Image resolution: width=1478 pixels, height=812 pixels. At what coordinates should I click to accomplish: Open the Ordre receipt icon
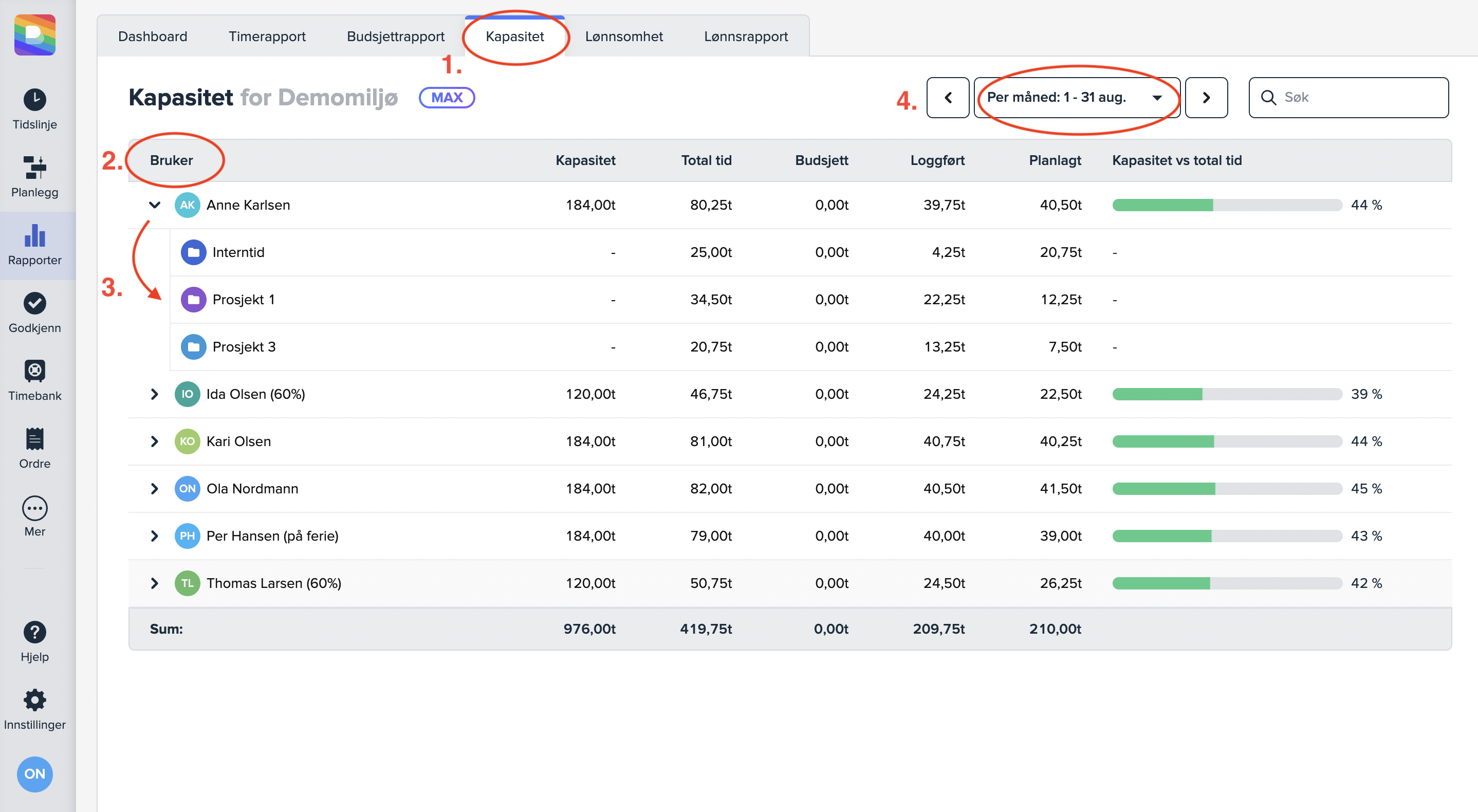click(x=34, y=439)
